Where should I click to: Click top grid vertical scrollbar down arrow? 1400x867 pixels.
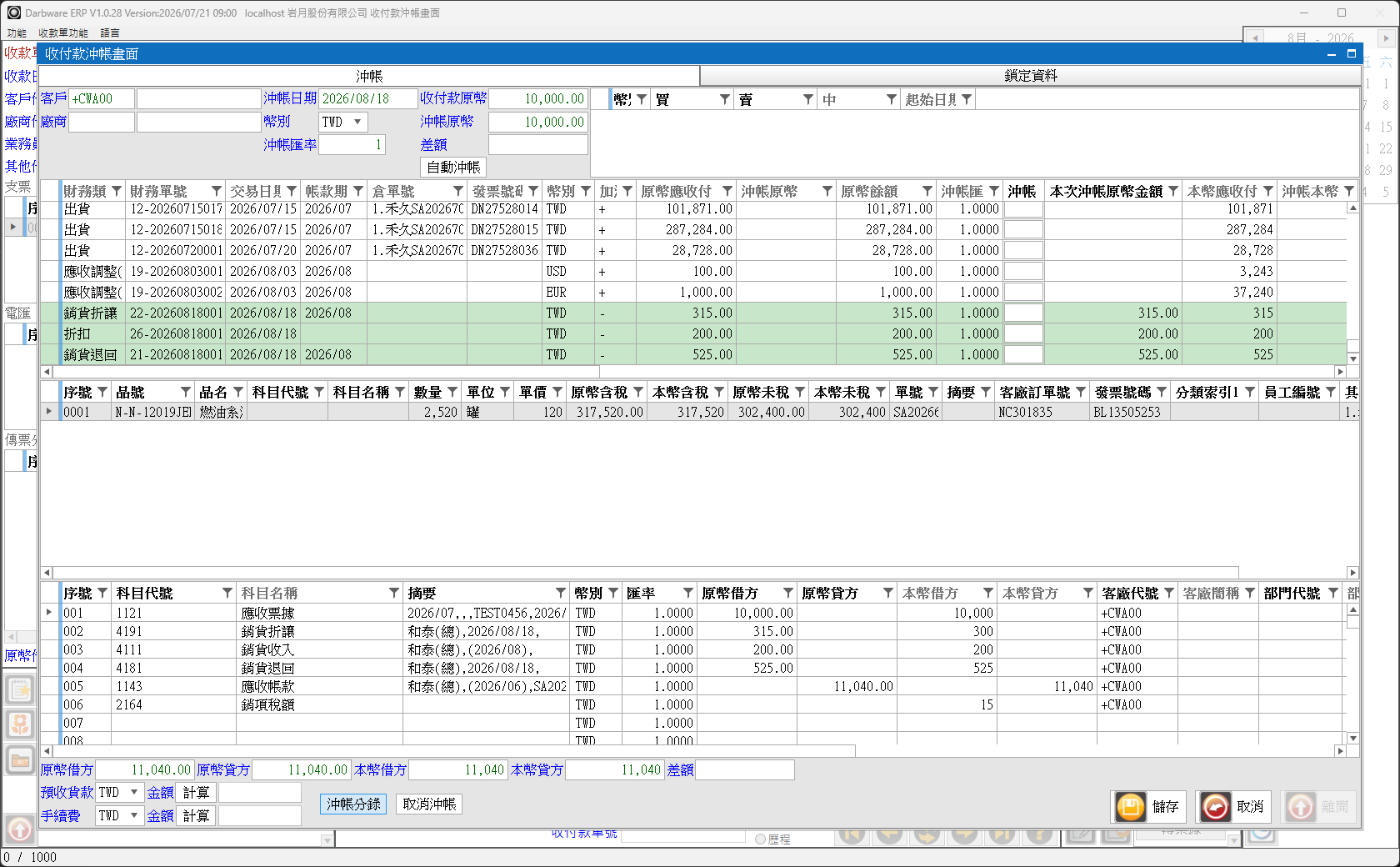[x=1353, y=359]
